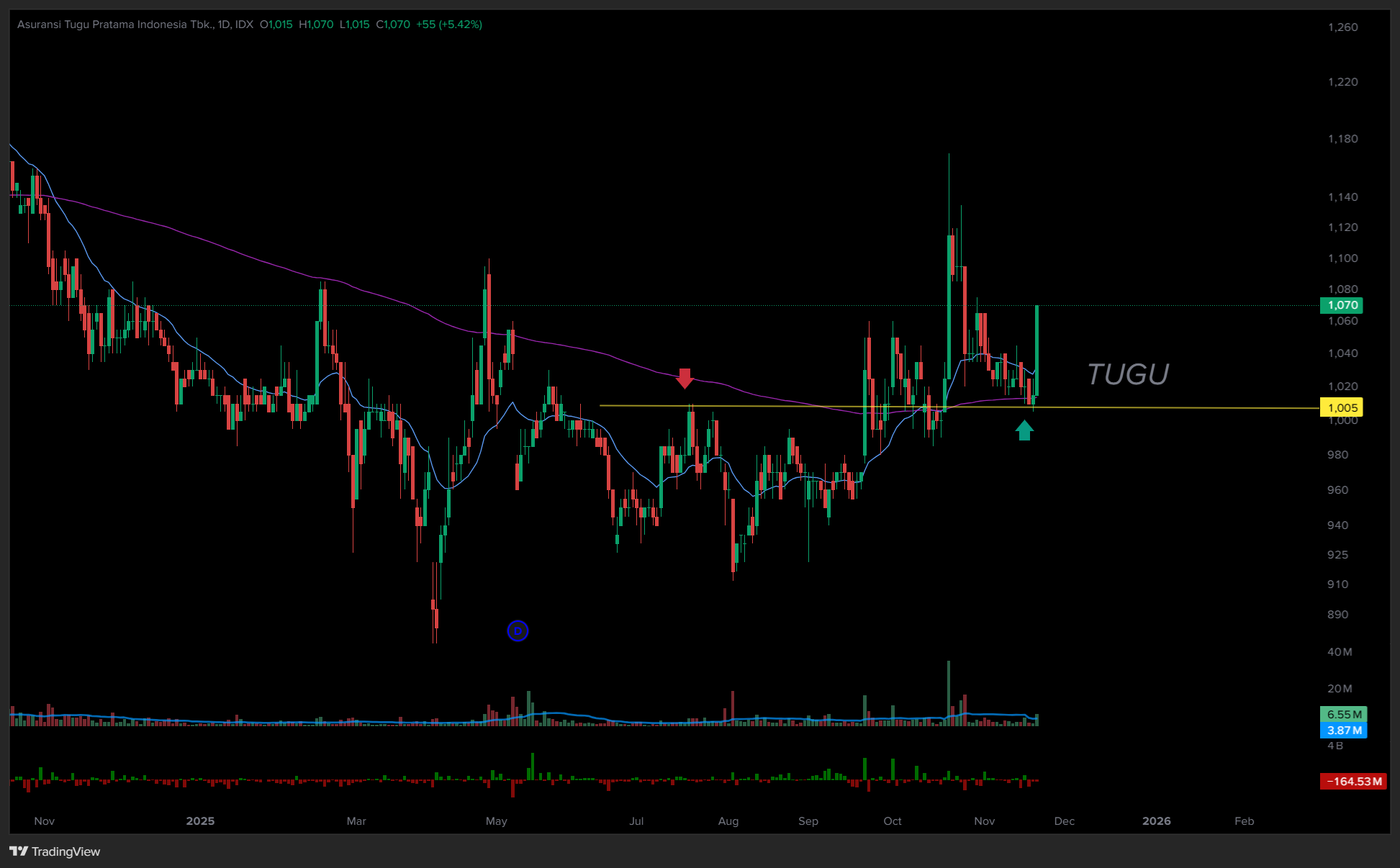Click the blue 3.87M volume average label
1400x868 pixels.
click(x=1343, y=731)
